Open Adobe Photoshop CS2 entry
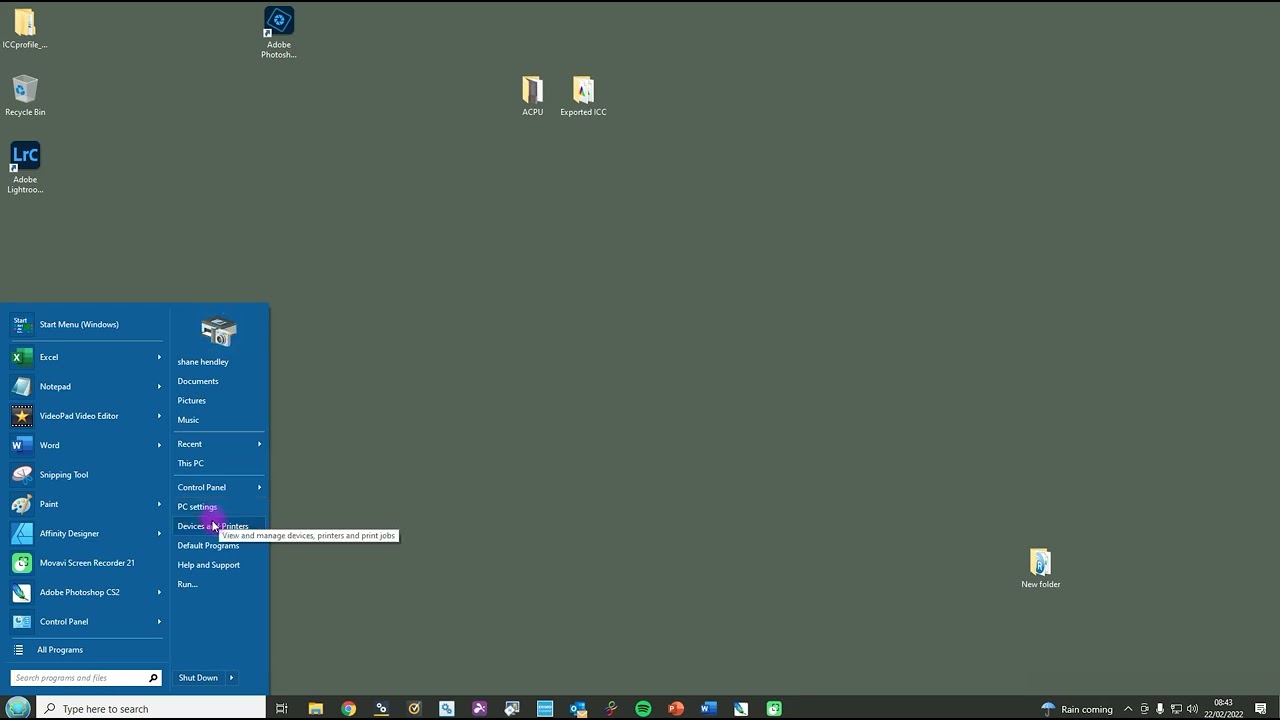 85,592
